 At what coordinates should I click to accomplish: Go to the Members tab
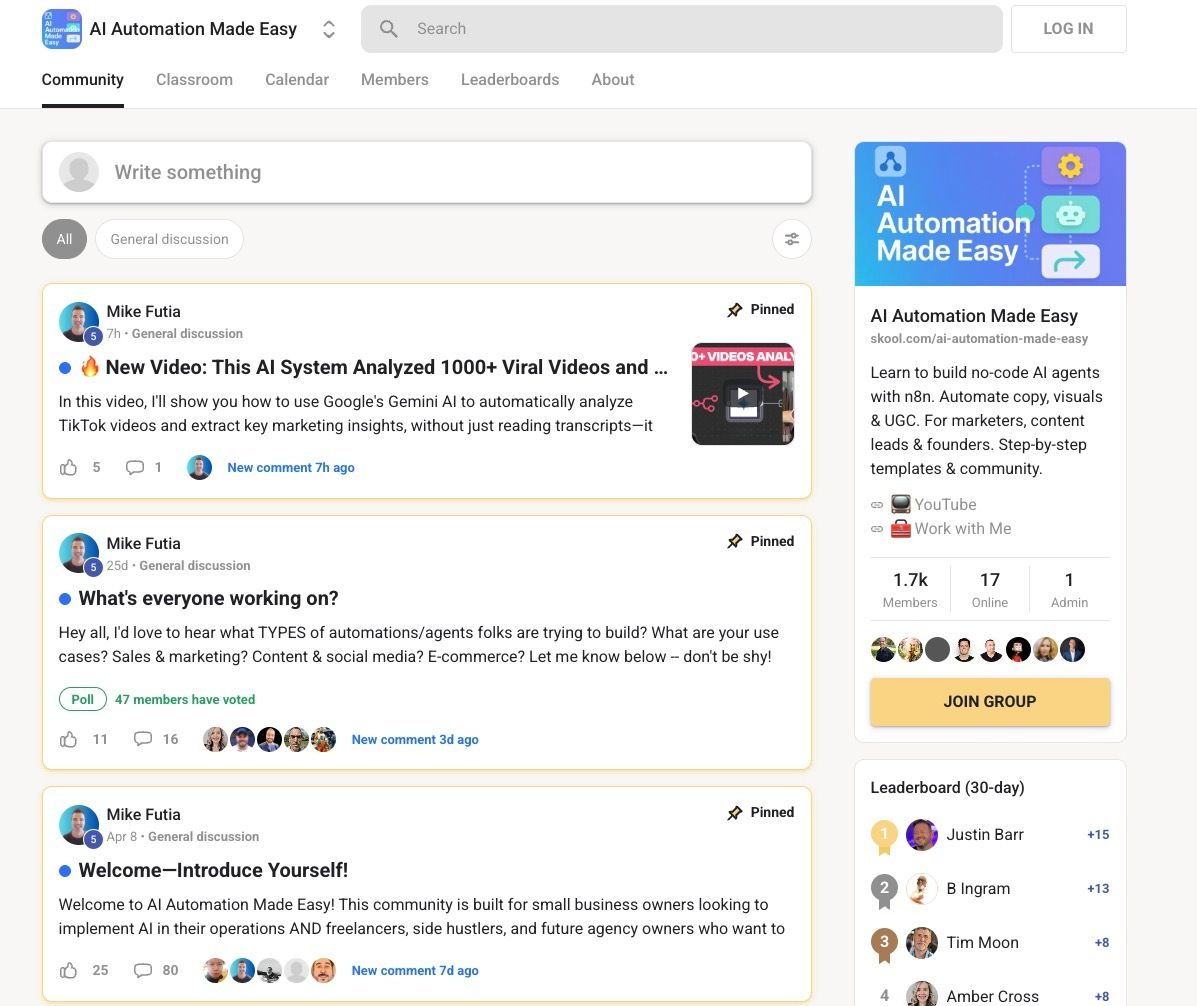coord(395,79)
